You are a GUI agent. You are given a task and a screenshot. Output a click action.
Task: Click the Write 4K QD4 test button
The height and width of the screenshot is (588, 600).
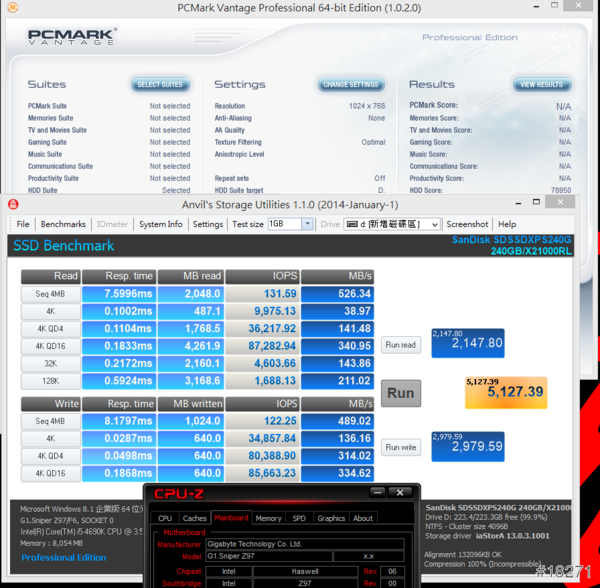click(x=51, y=456)
